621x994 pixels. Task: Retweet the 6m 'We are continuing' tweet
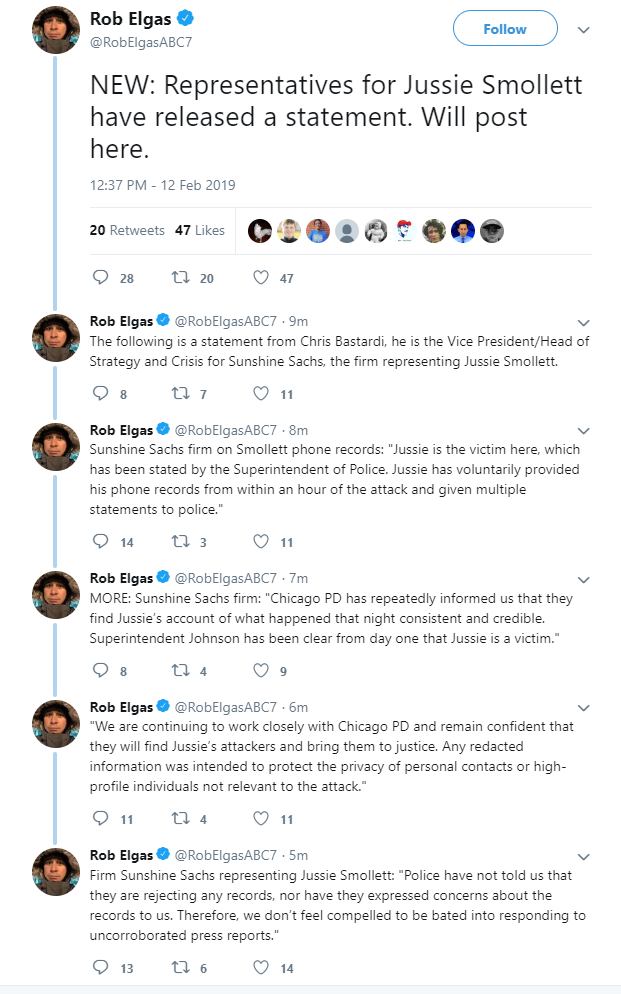point(181,818)
